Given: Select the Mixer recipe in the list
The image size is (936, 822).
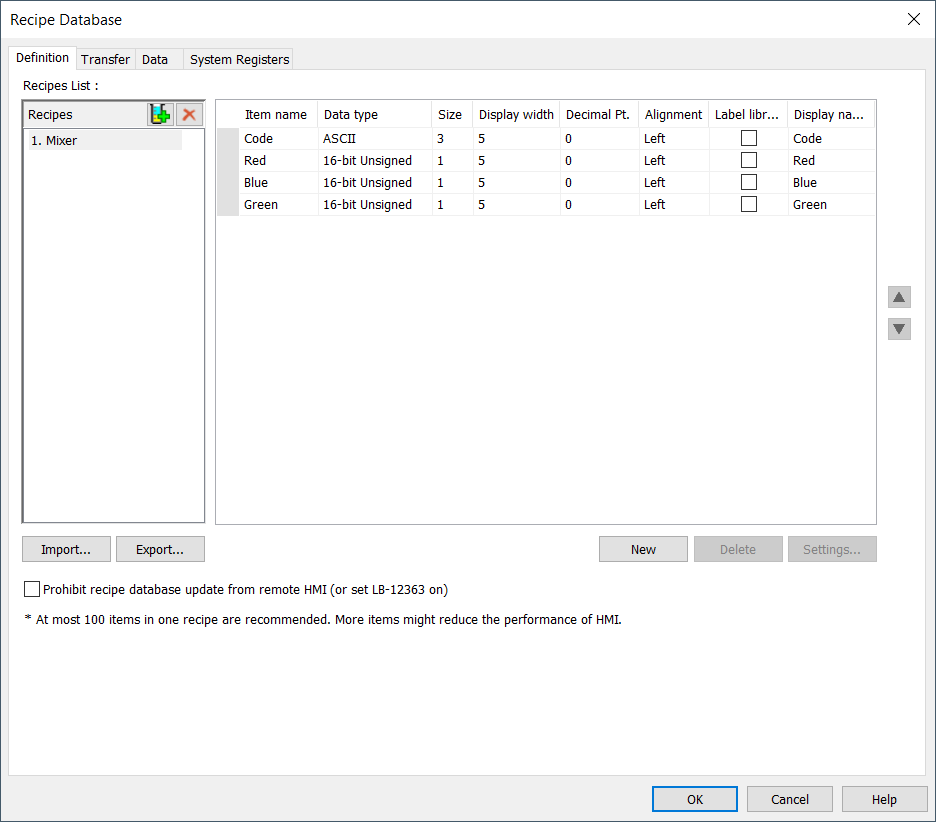Looking at the screenshot, I should 105,140.
